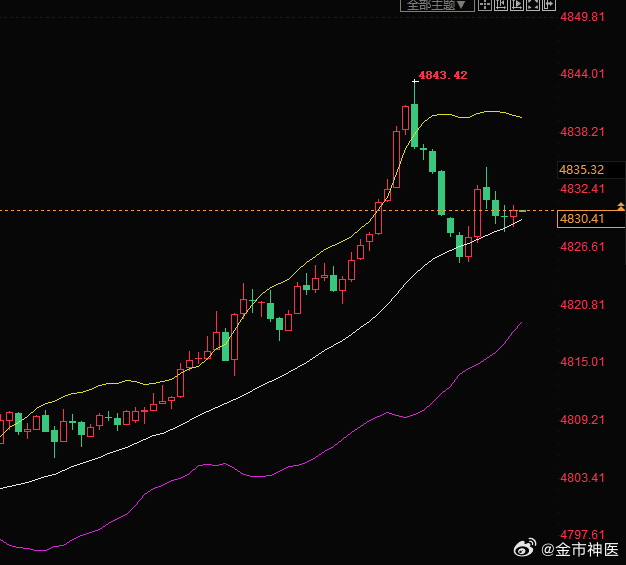626x565 pixels.
Task: Click the 4830.41 current price box
Action: 590,219
